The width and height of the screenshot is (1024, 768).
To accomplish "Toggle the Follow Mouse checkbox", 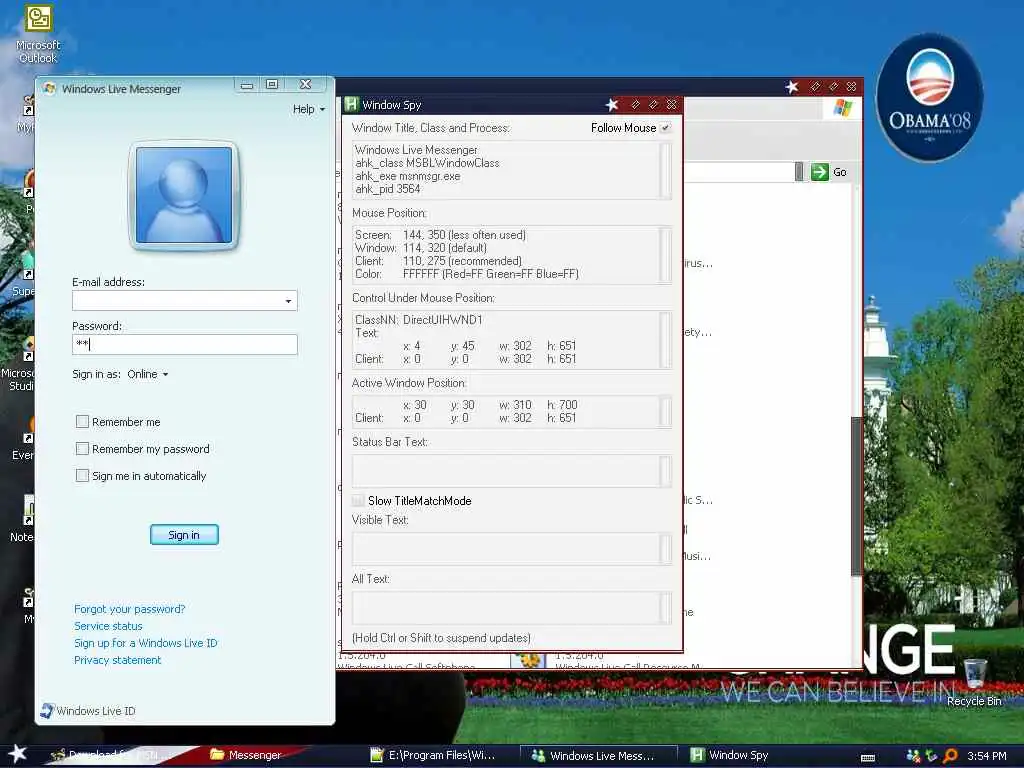I will point(665,128).
